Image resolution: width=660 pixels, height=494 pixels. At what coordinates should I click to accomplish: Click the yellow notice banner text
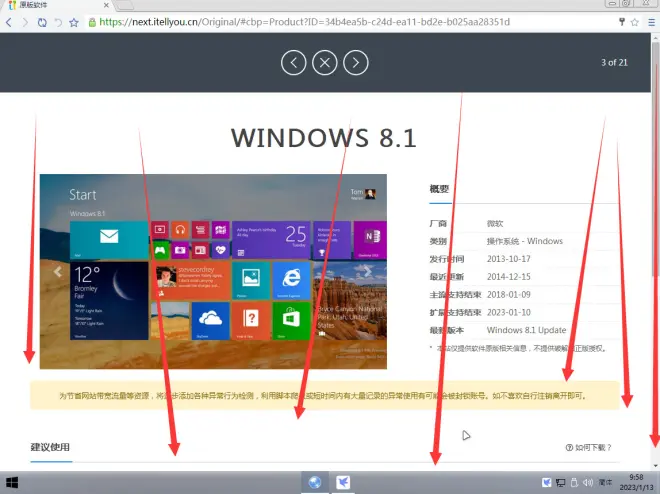tap(323, 396)
